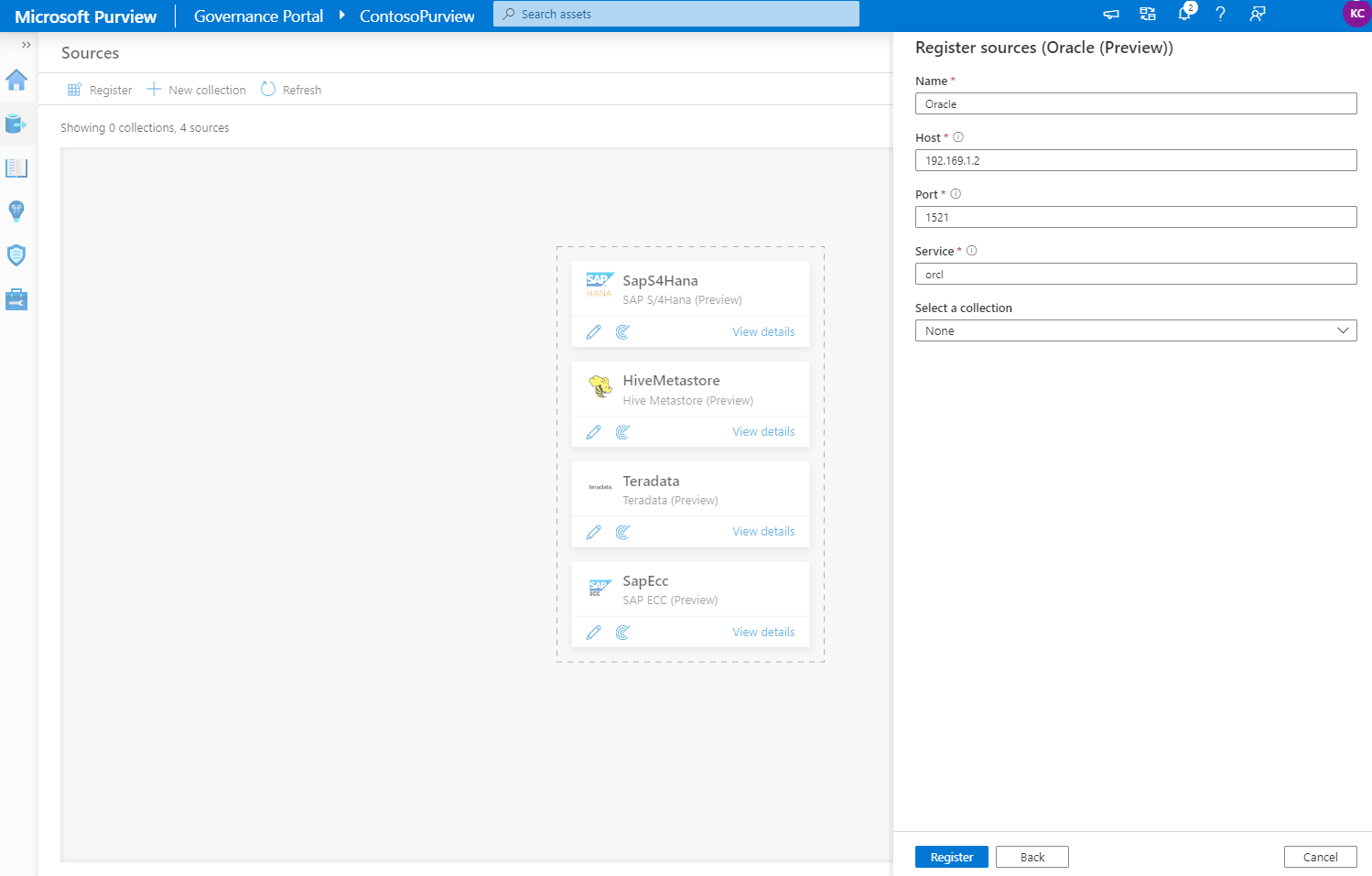Click the SAP ECC logo thumbnail
The width and height of the screenshot is (1372, 876).
(x=600, y=588)
